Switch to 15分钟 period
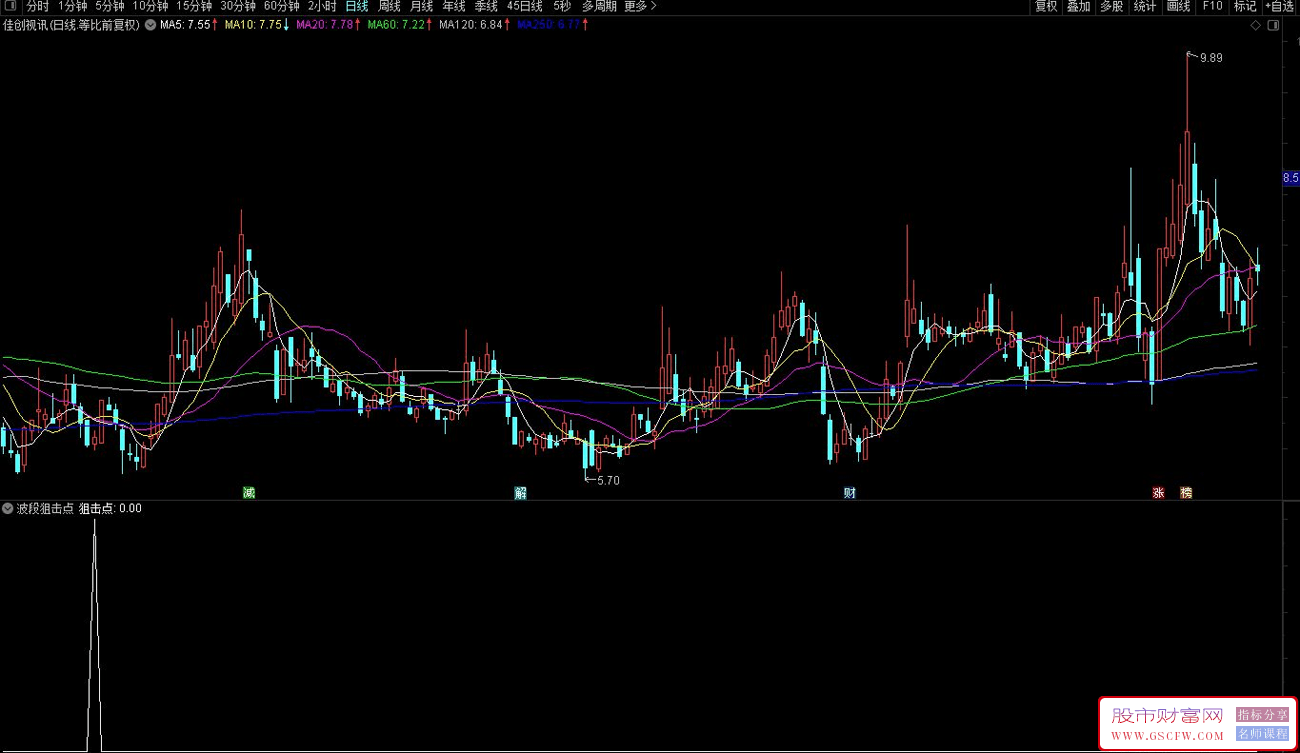Screen dimensions: 1300x753 click(x=194, y=6)
